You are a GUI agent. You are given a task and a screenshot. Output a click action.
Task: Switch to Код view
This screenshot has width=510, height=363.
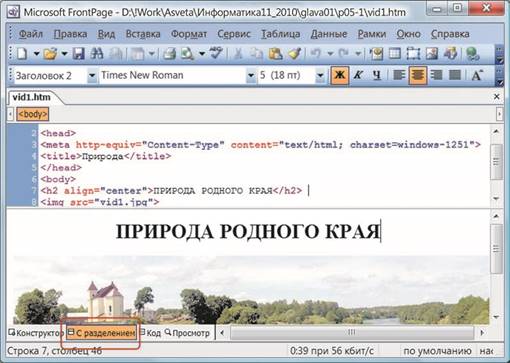point(151,333)
